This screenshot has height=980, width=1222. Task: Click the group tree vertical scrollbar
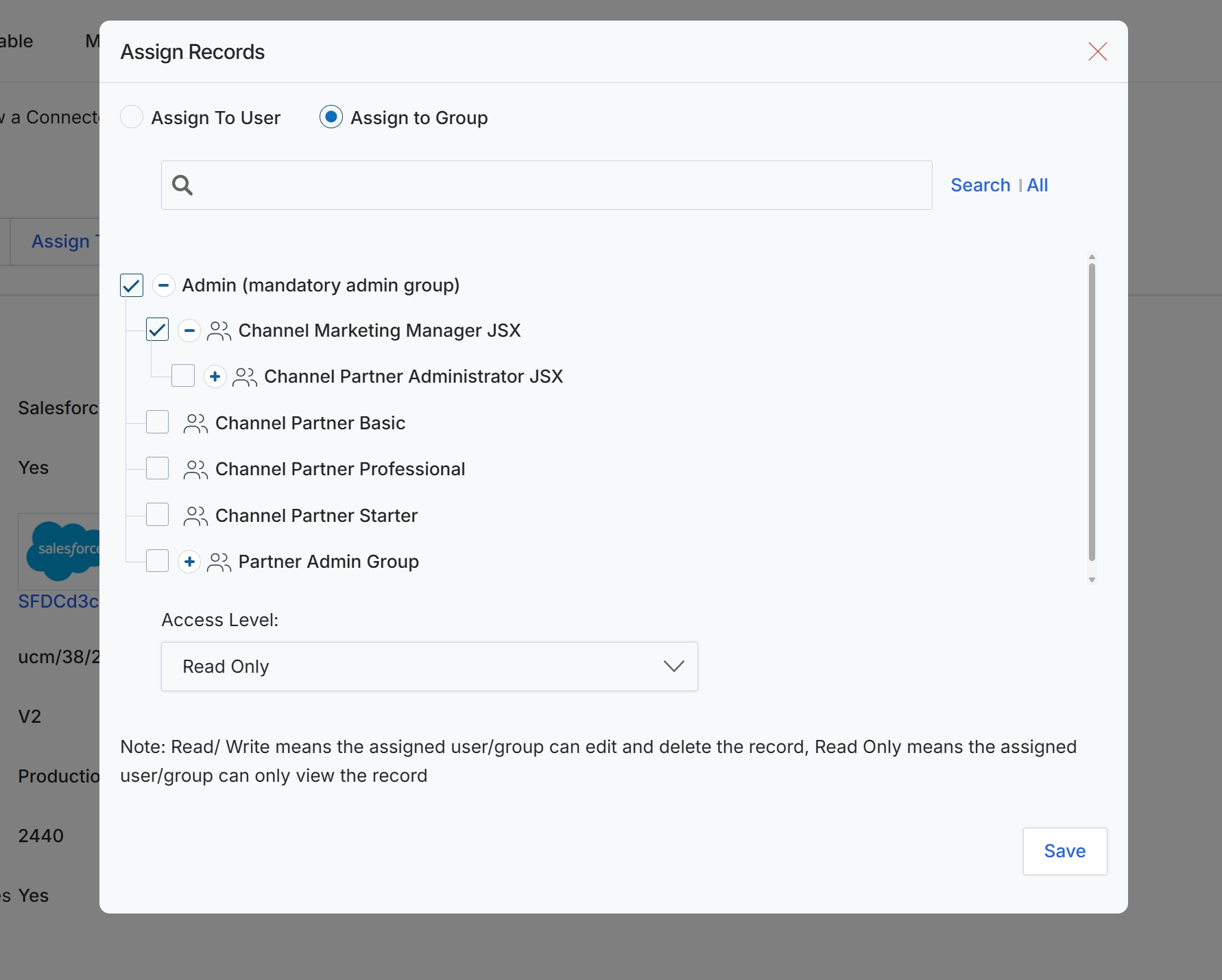(x=1092, y=411)
